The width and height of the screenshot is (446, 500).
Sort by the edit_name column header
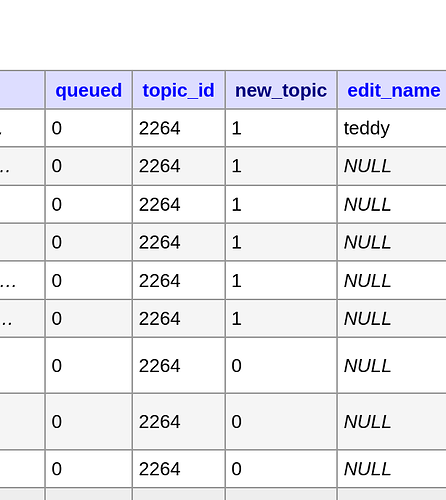pyautogui.click(x=394, y=91)
